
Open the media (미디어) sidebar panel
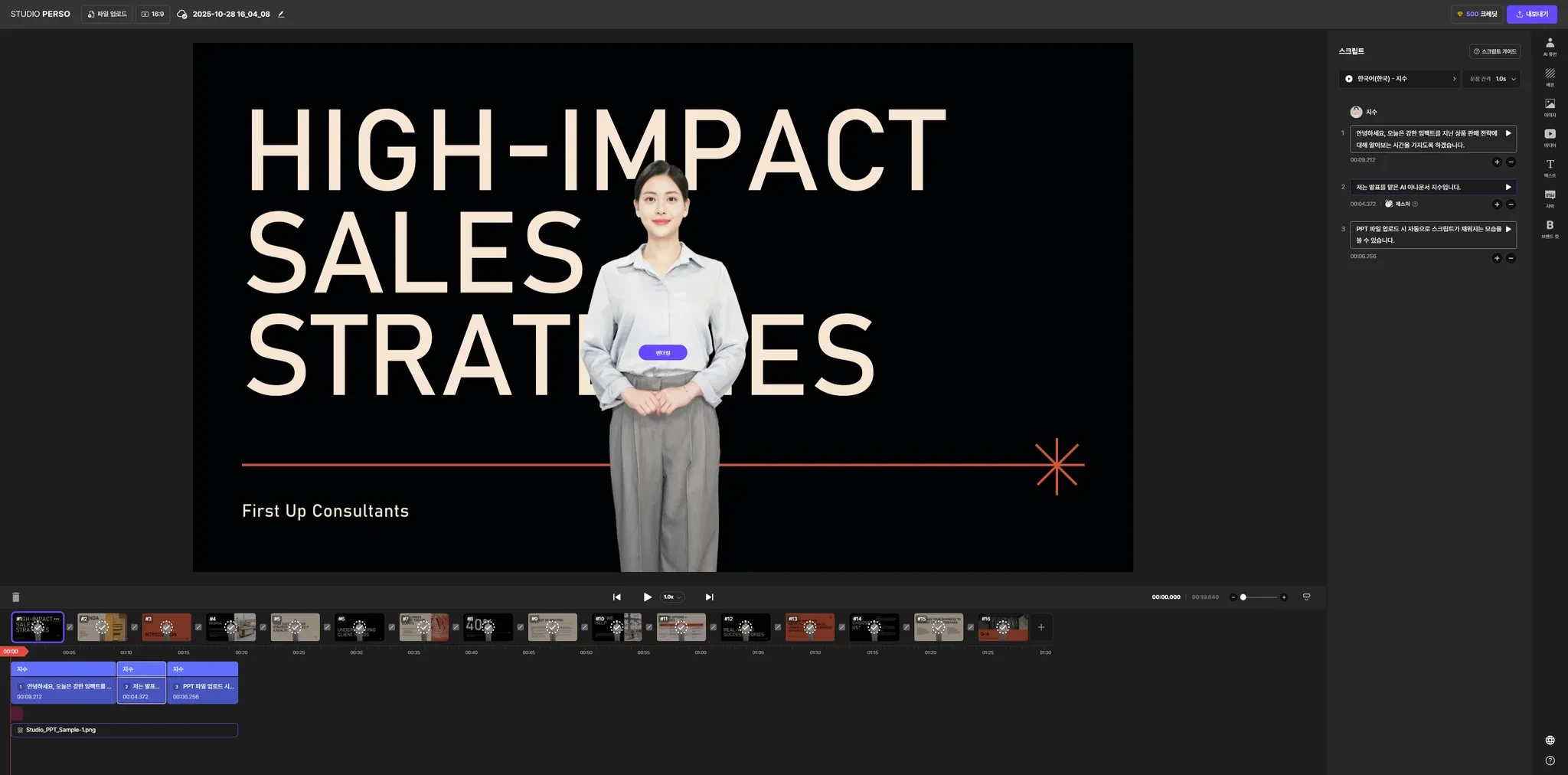pos(1550,137)
